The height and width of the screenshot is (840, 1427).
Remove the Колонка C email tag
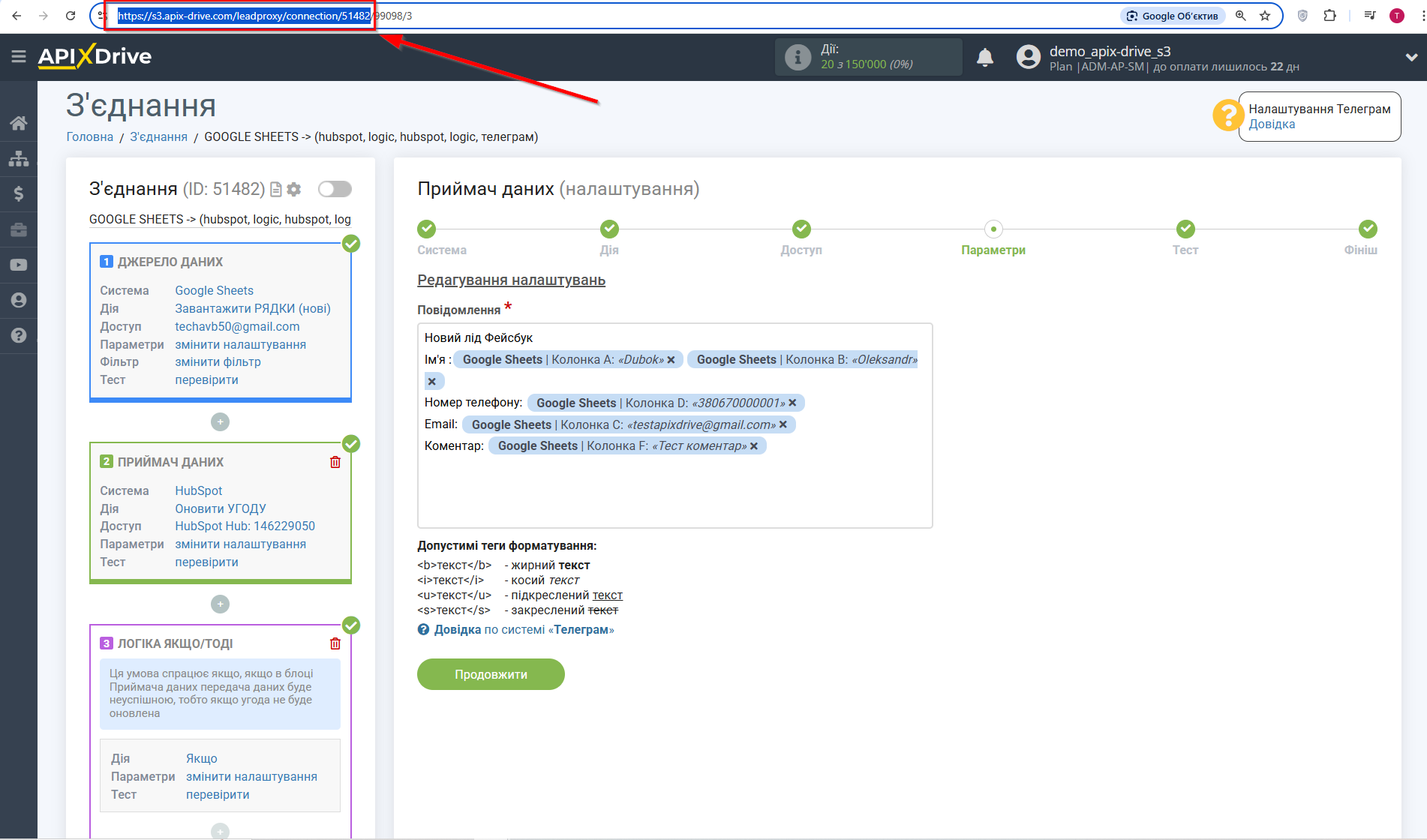(783, 424)
